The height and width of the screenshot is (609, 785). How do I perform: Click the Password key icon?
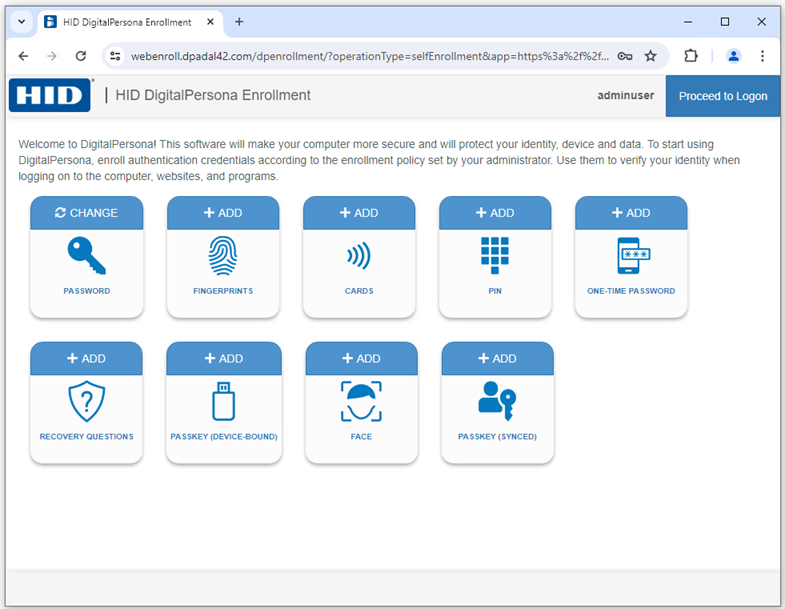coord(86,256)
